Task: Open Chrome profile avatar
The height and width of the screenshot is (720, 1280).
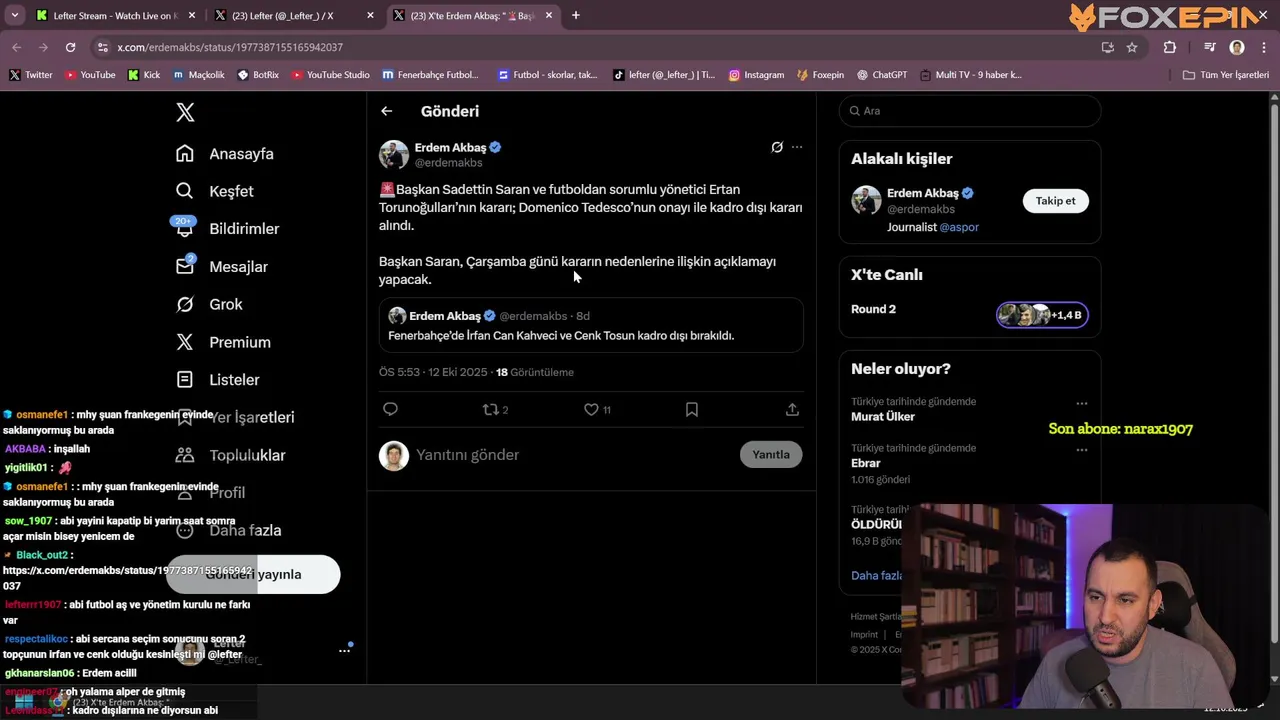Action: [x=1237, y=47]
